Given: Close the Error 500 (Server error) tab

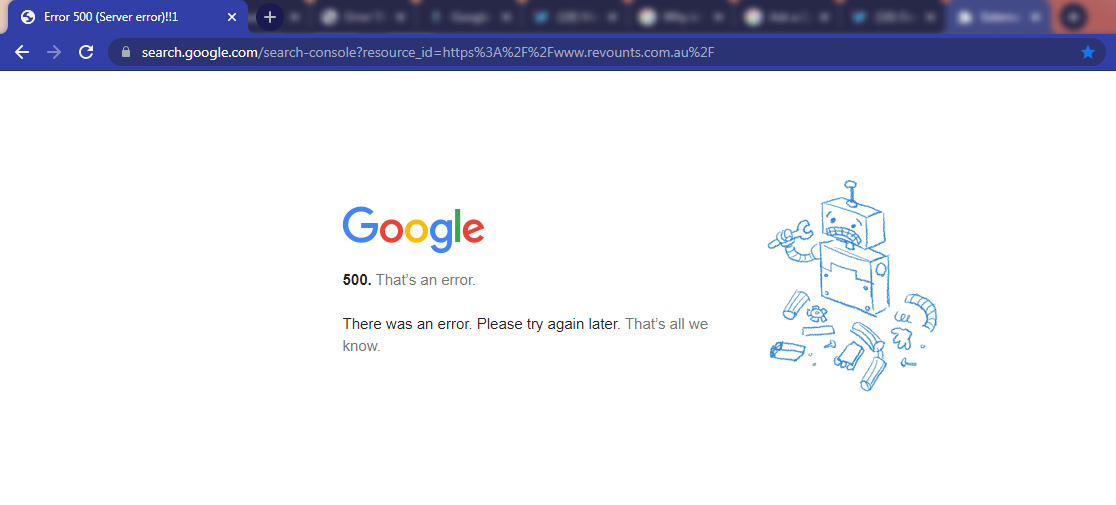Looking at the screenshot, I should [x=231, y=17].
